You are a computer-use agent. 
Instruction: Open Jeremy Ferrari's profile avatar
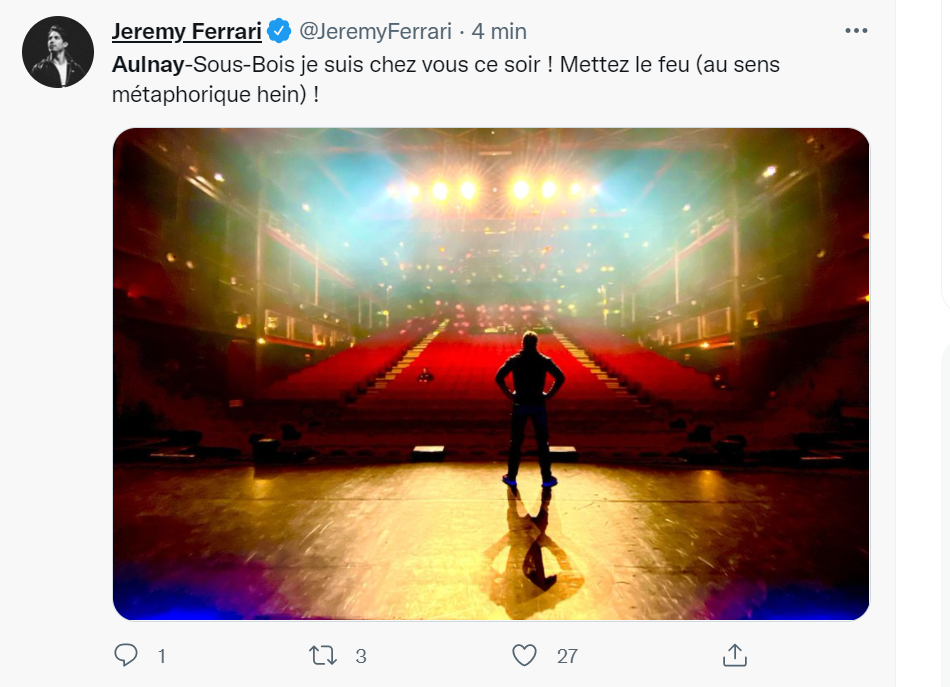point(58,52)
